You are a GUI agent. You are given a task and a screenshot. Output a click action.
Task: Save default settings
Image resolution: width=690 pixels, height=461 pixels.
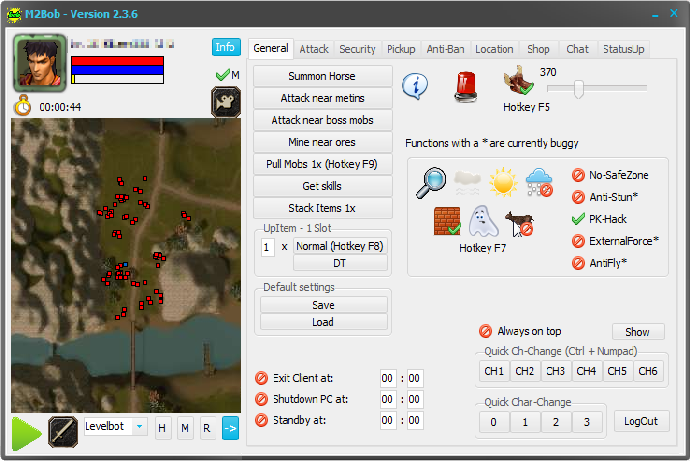coord(323,305)
